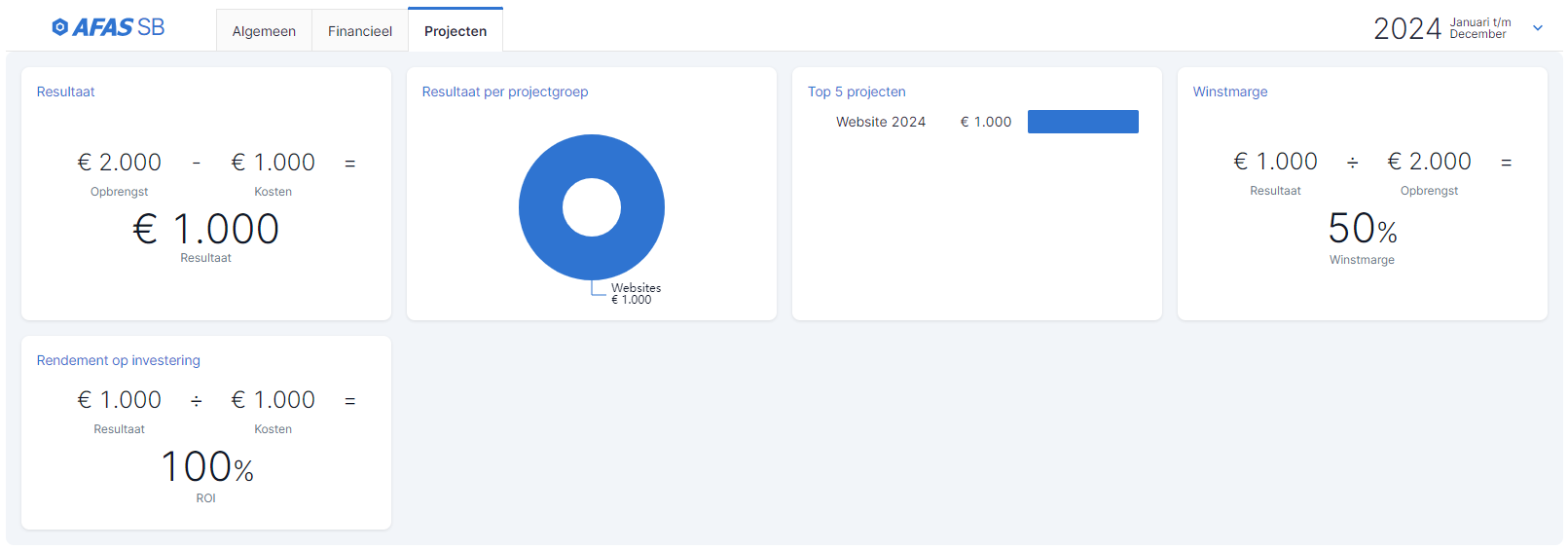Click the Januari t/m December period text
Viewport: 1568px width, 550px height.
pyautogui.click(x=1480, y=28)
